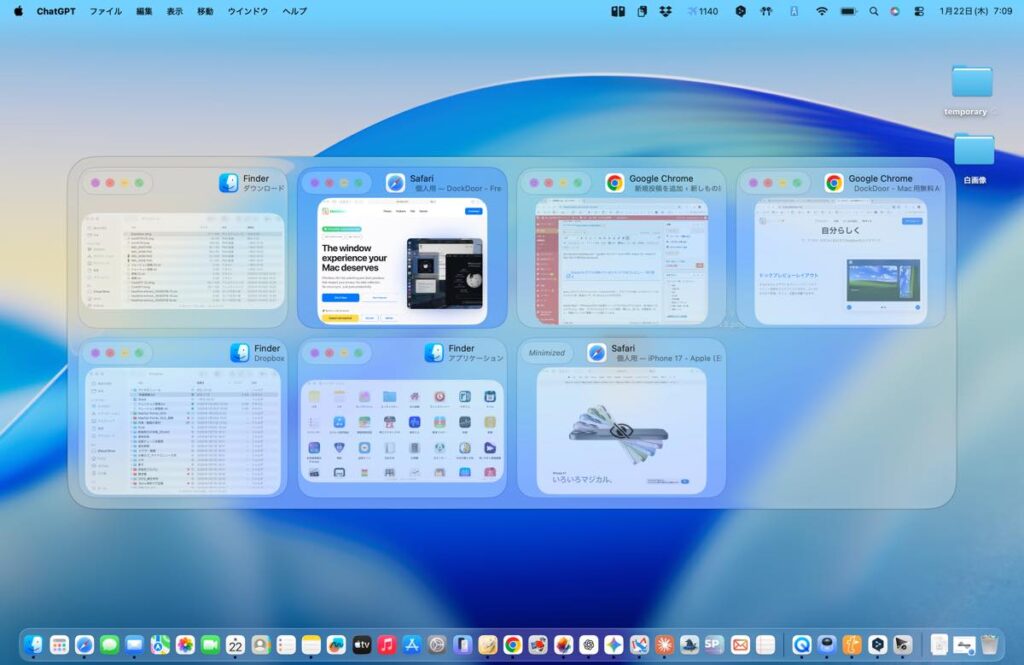The width and height of the screenshot is (1024, 665).
Task: Open the Calendar app showing 22
Action: tap(236, 645)
